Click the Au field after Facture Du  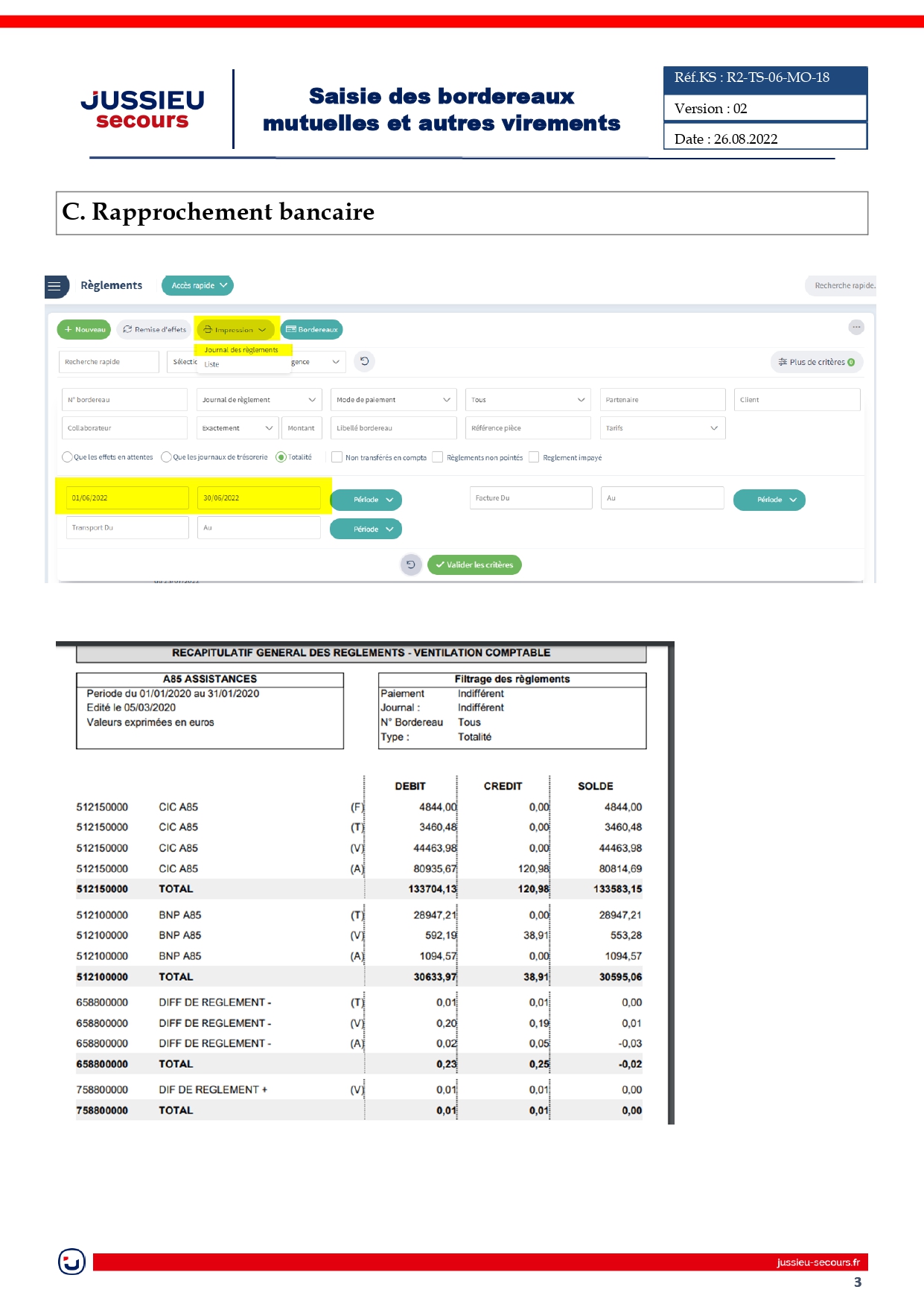(x=663, y=498)
